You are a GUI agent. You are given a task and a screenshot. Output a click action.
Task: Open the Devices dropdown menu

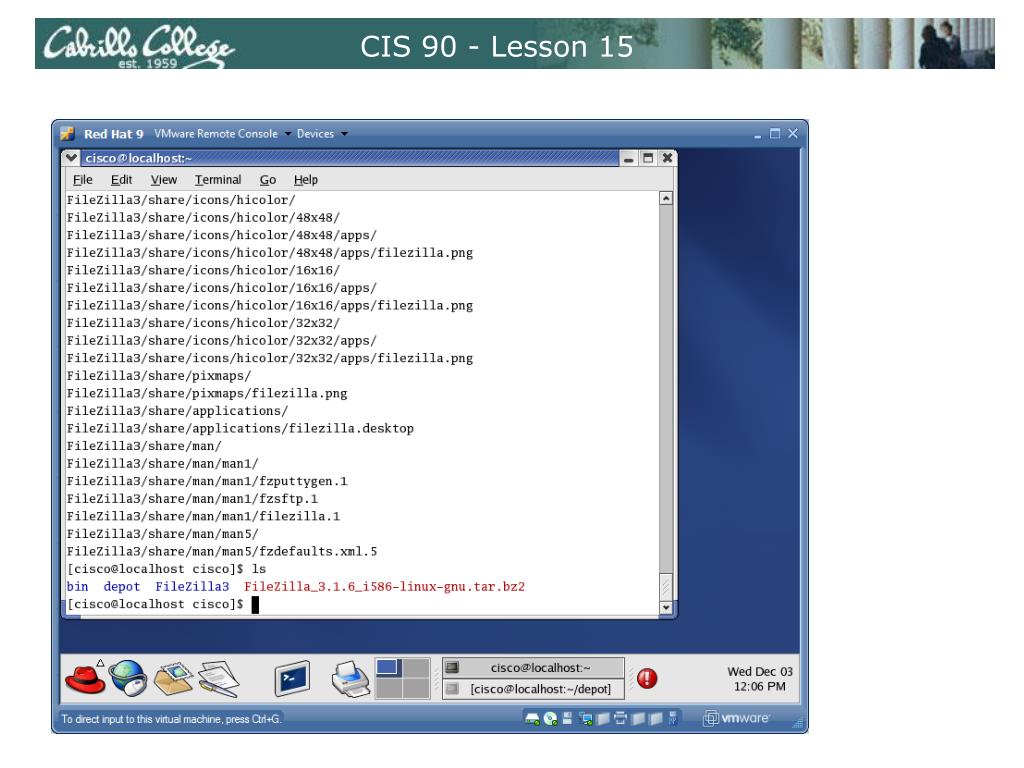[x=322, y=134]
